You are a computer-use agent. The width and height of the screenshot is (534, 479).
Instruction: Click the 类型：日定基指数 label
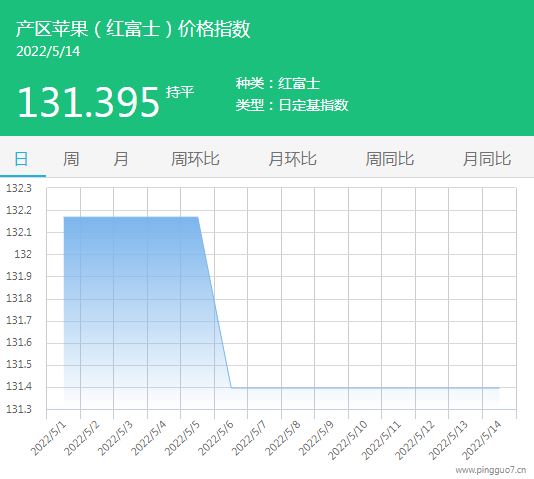(x=292, y=105)
